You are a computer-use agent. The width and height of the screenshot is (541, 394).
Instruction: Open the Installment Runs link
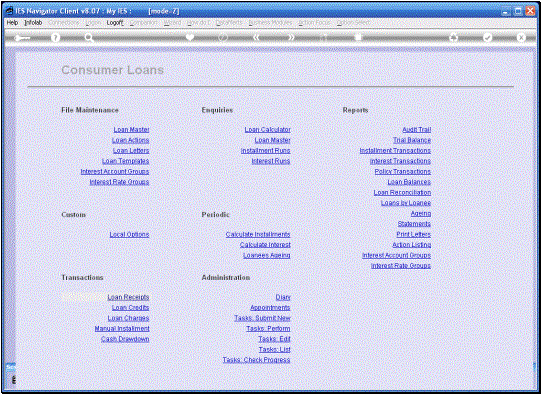tap(266, 150)
